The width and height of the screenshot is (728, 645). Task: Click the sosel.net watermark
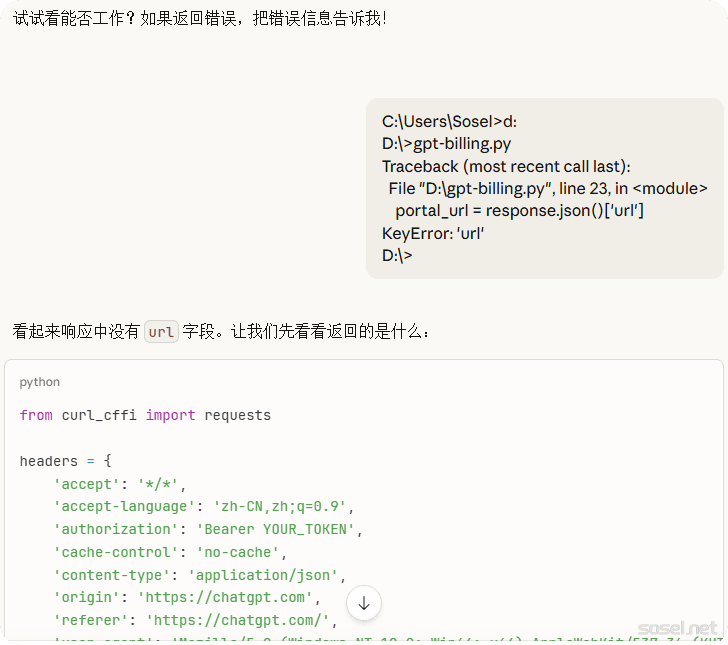click(x=677, y=628)
